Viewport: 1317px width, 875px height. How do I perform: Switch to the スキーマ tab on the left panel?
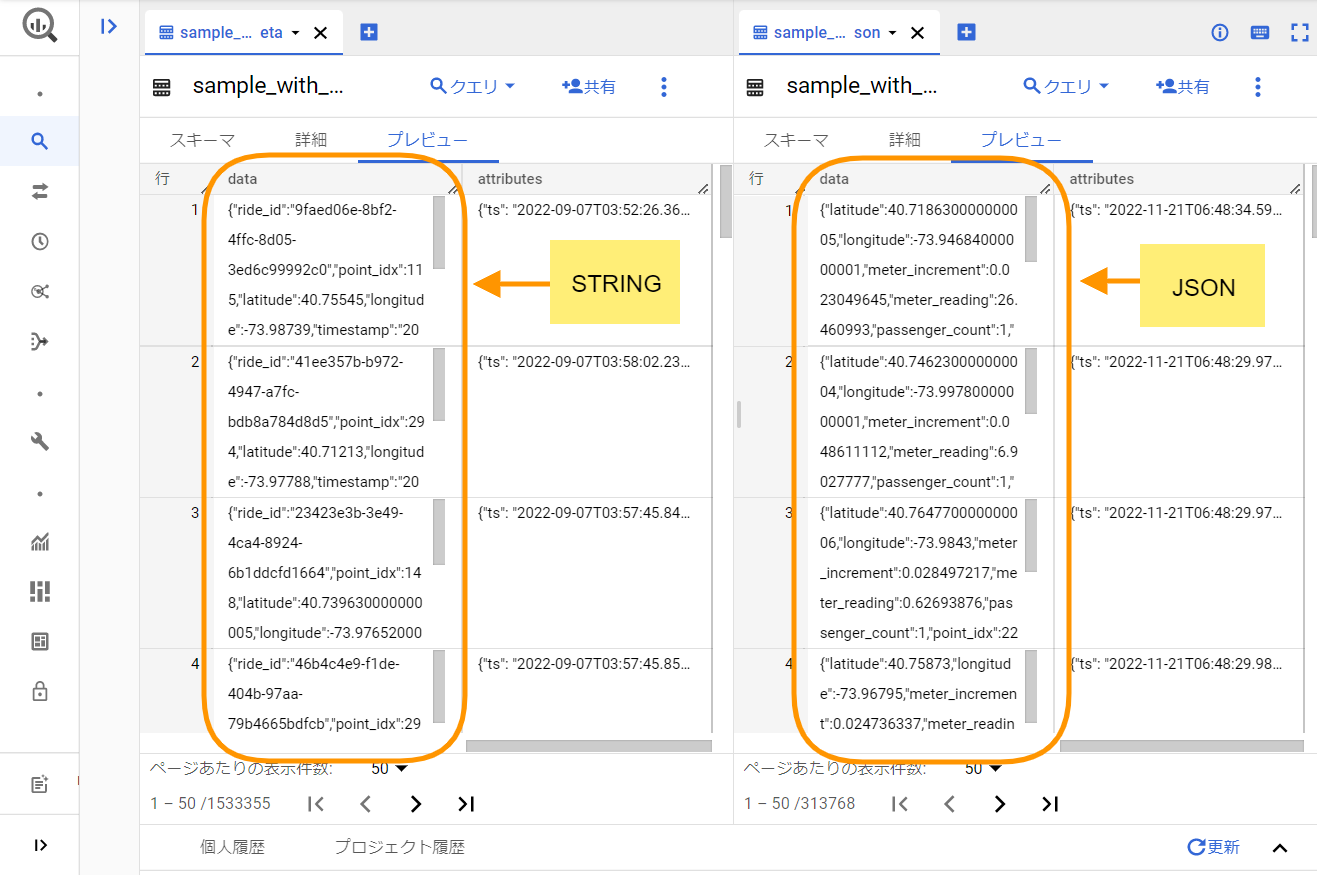click(202, 140)
